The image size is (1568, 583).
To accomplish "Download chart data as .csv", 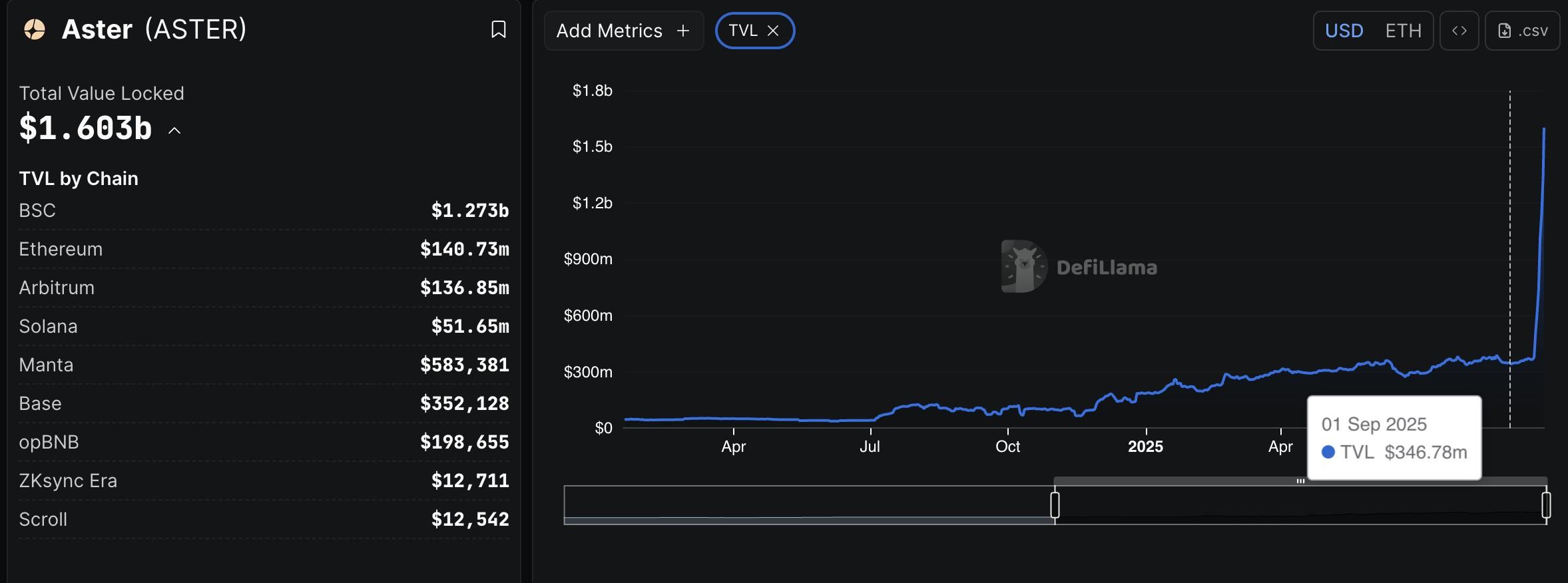I will tap(1522, 31).
